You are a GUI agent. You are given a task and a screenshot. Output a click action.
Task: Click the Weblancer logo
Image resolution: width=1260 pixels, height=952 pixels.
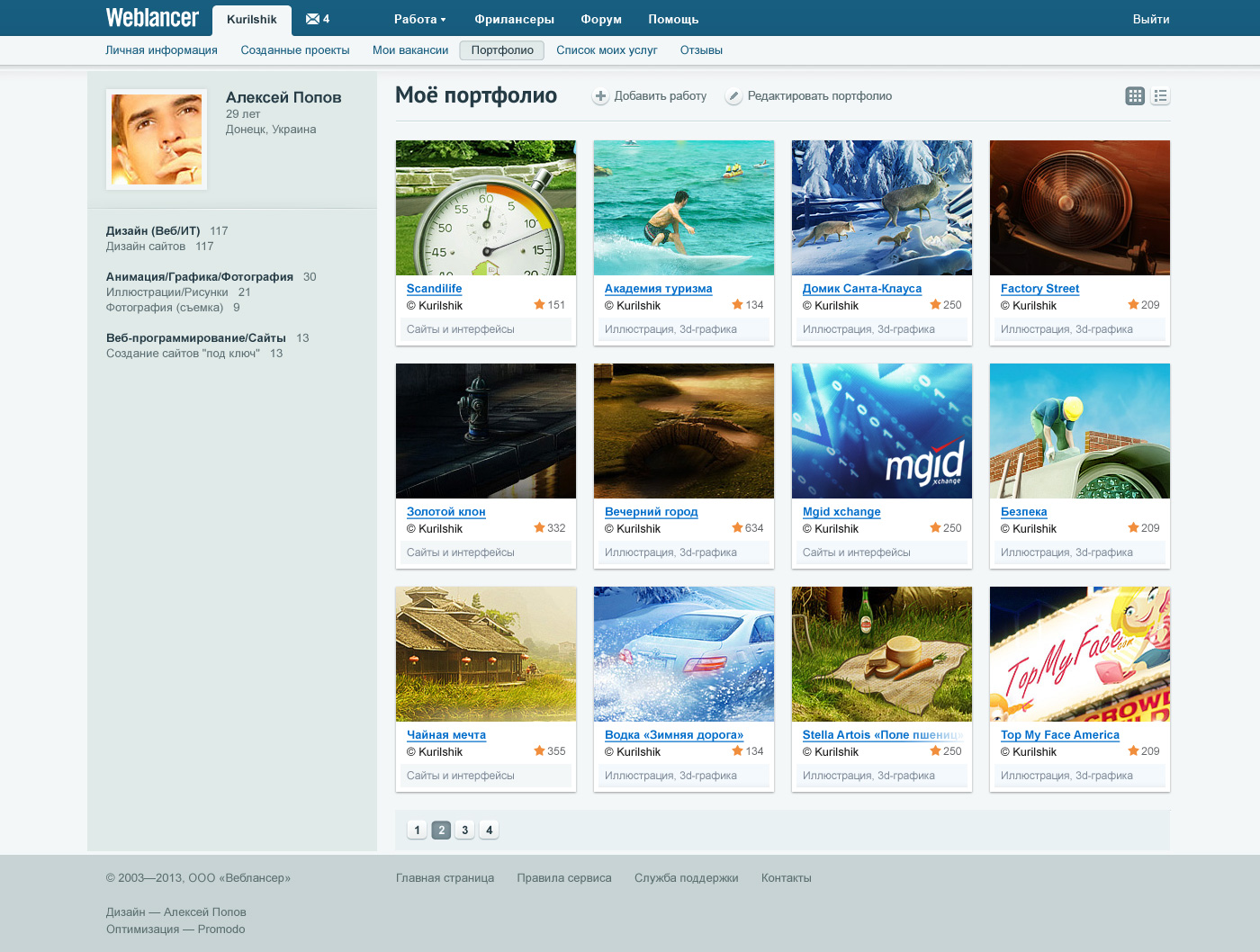pos(152,18)
